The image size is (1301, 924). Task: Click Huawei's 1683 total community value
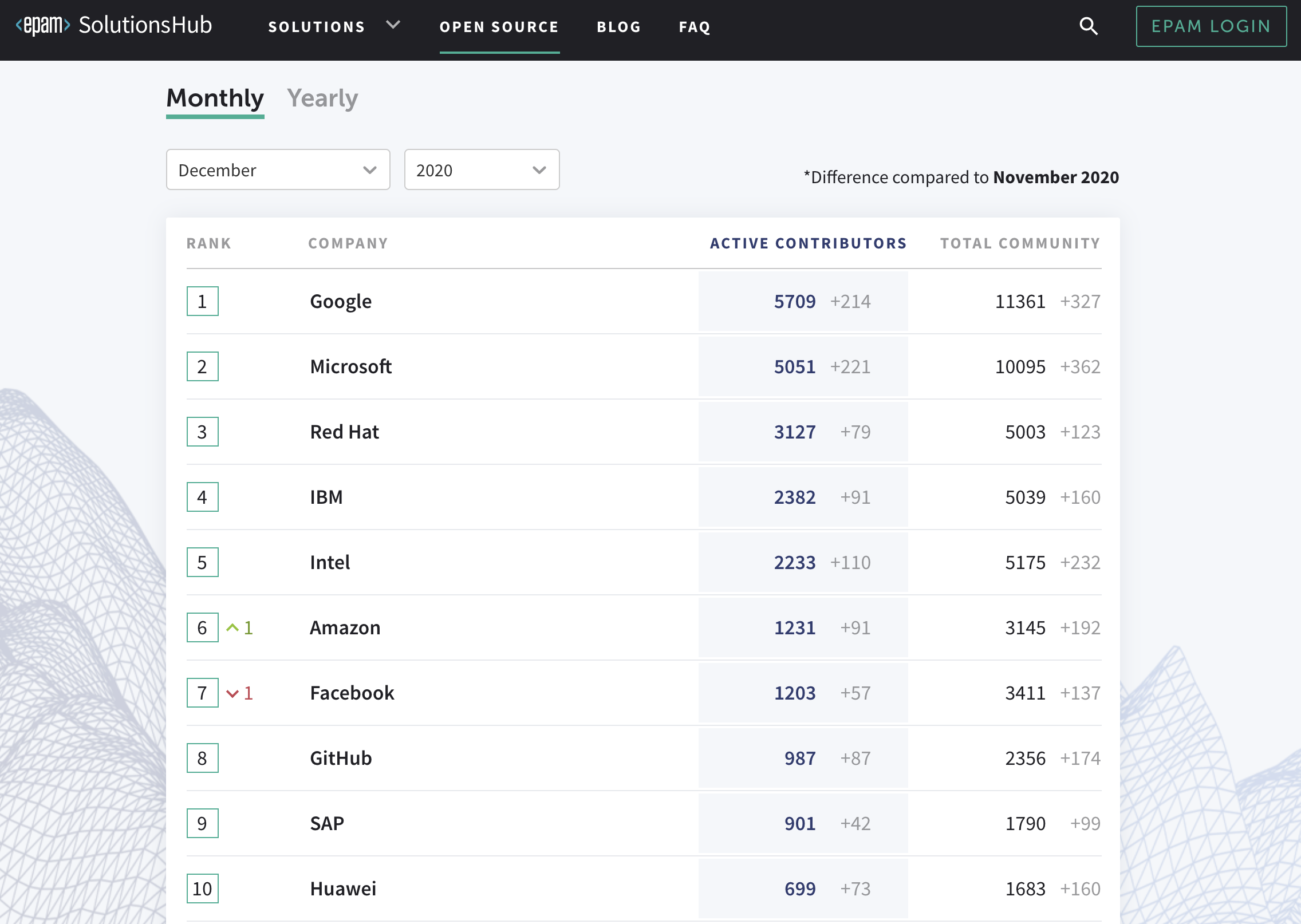[1026, 889]
